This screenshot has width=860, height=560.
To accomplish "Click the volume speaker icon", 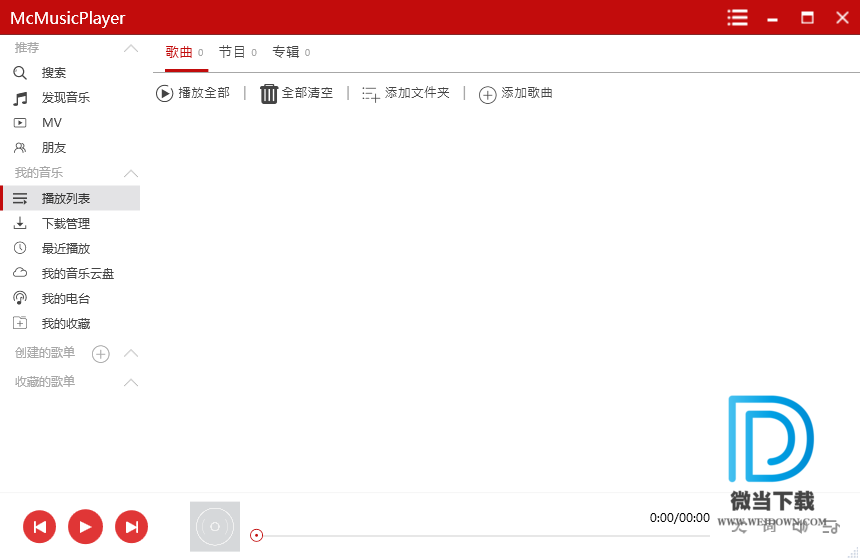I will pos(800,526).
